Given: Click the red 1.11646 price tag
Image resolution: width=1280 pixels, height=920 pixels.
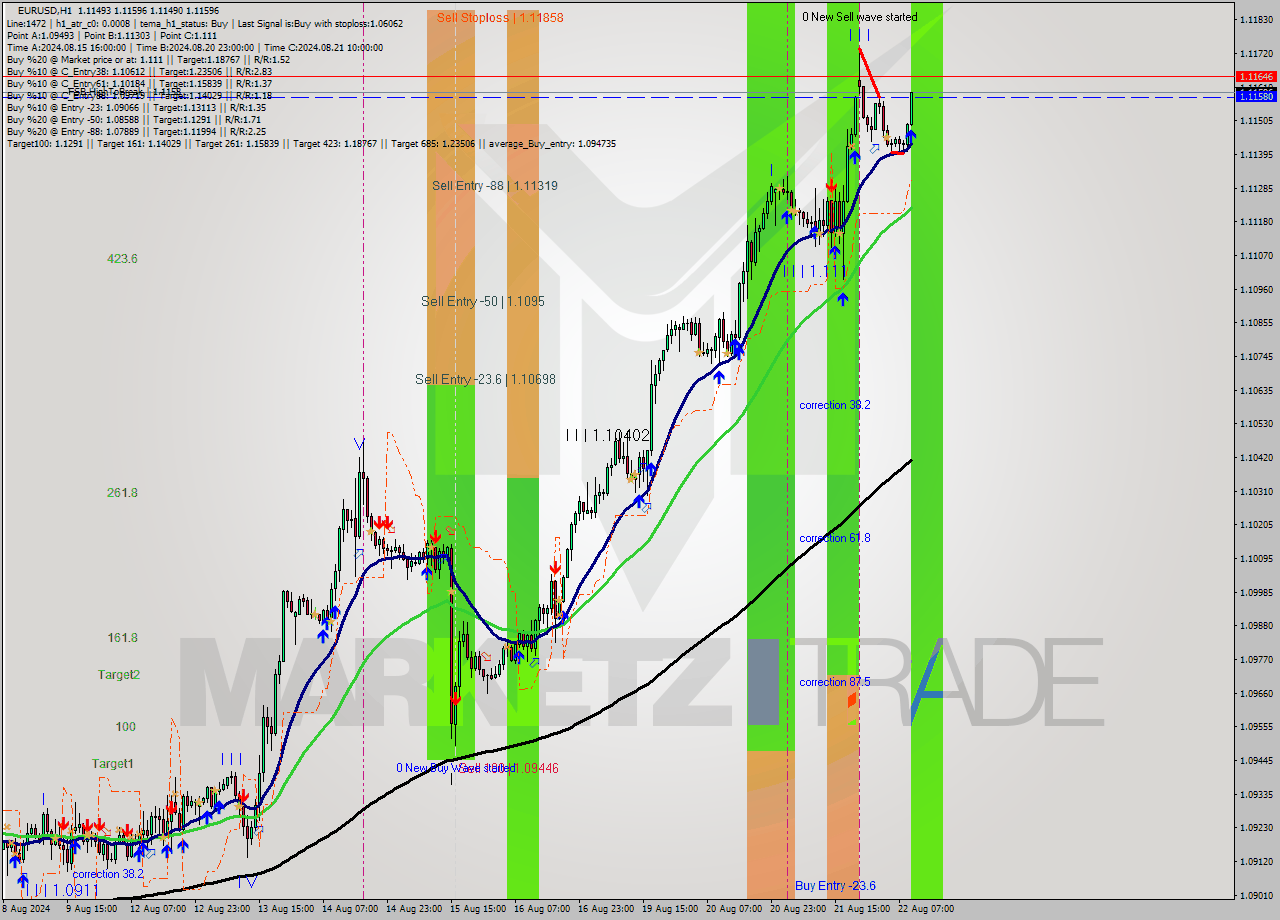Looking at the screenshot, I should pos(1256,76).
